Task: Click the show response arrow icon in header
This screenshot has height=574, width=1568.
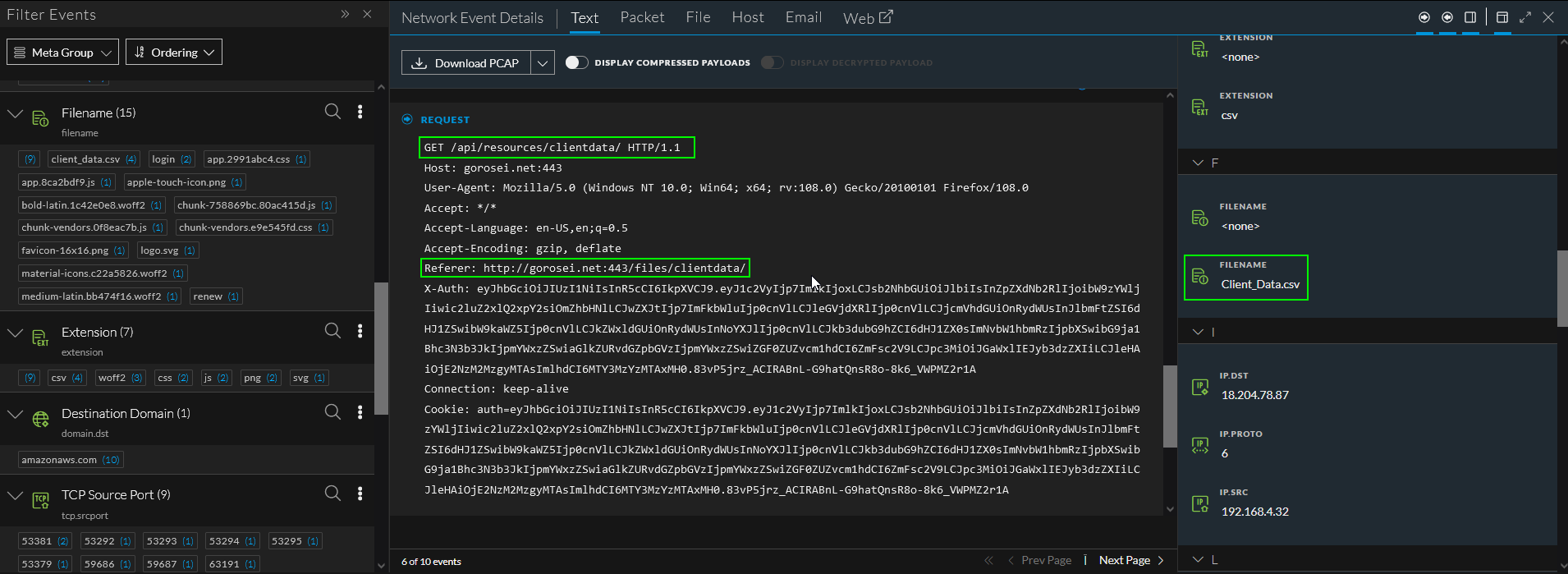Action: 1447,17
